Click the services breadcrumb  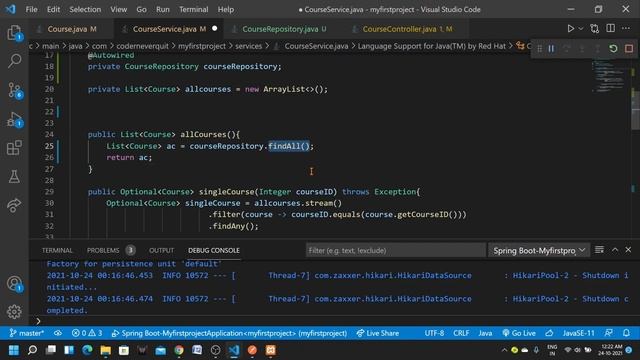click(248, 46)
